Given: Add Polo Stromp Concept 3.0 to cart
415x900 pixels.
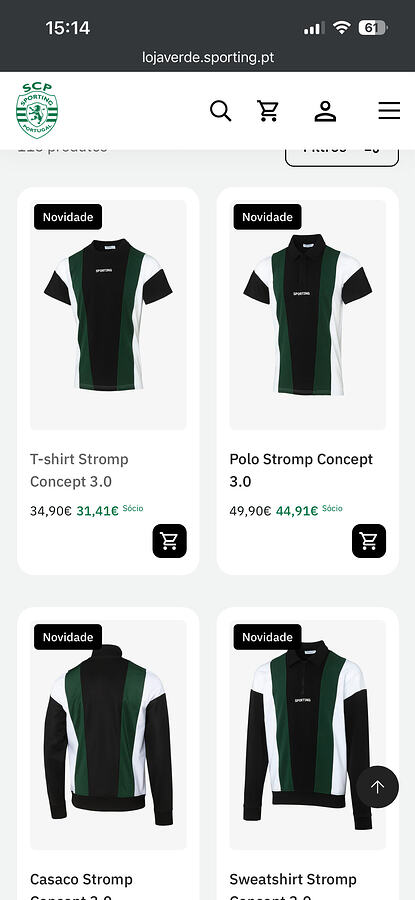Looking at the screenshot, I should tap(369, 541).
